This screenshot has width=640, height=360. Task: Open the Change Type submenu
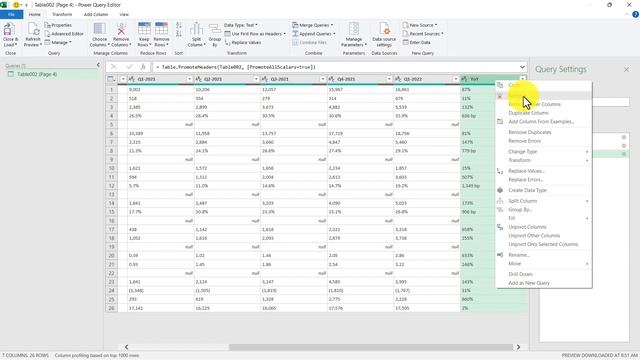click(544, 151)
